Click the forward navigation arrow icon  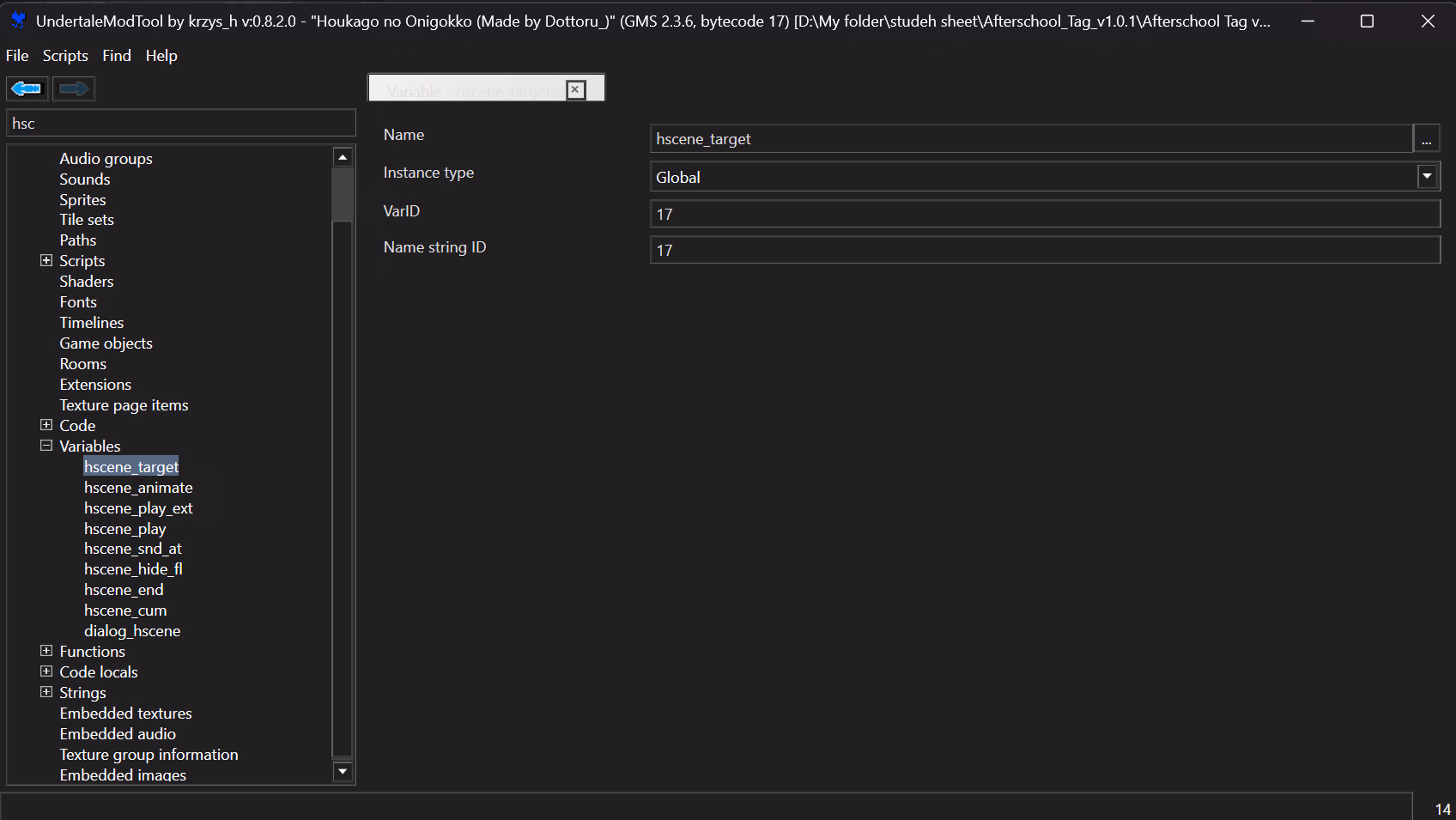point(74,88)
